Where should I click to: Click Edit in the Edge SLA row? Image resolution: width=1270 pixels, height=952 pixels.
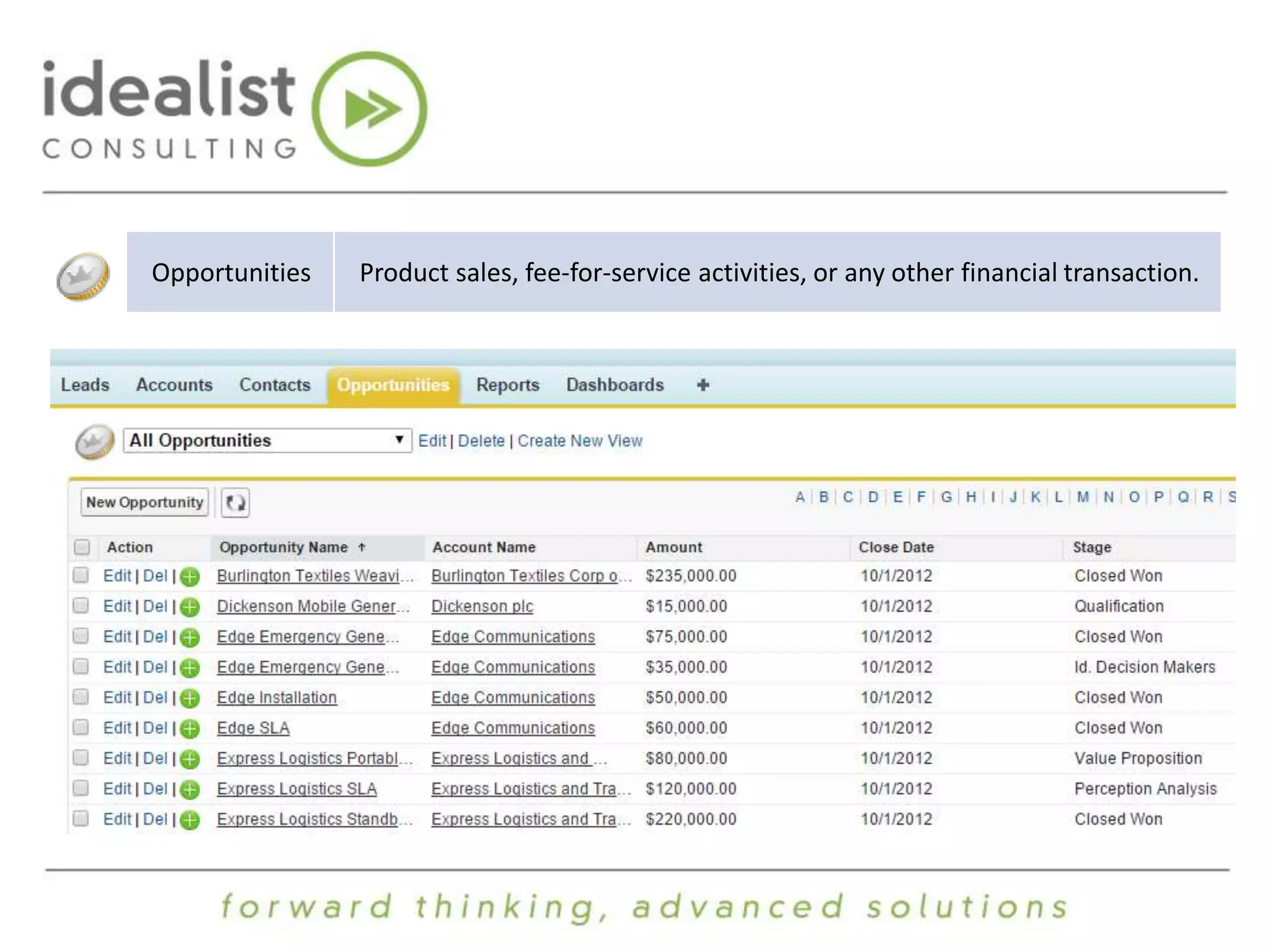click(x=117, y=728)
